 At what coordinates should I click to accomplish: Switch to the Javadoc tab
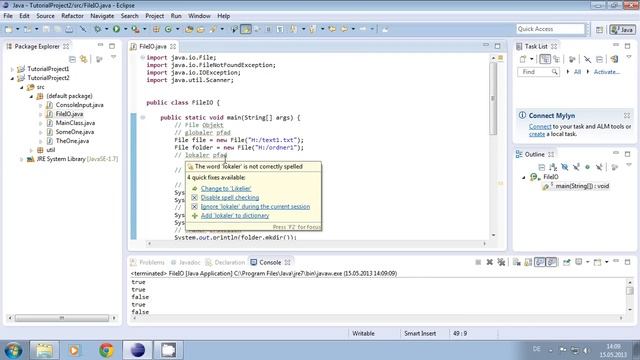[186, 262]
